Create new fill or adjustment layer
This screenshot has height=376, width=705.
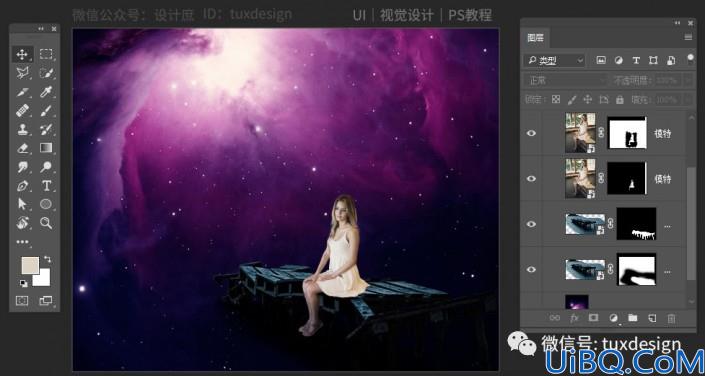point(613,318)
